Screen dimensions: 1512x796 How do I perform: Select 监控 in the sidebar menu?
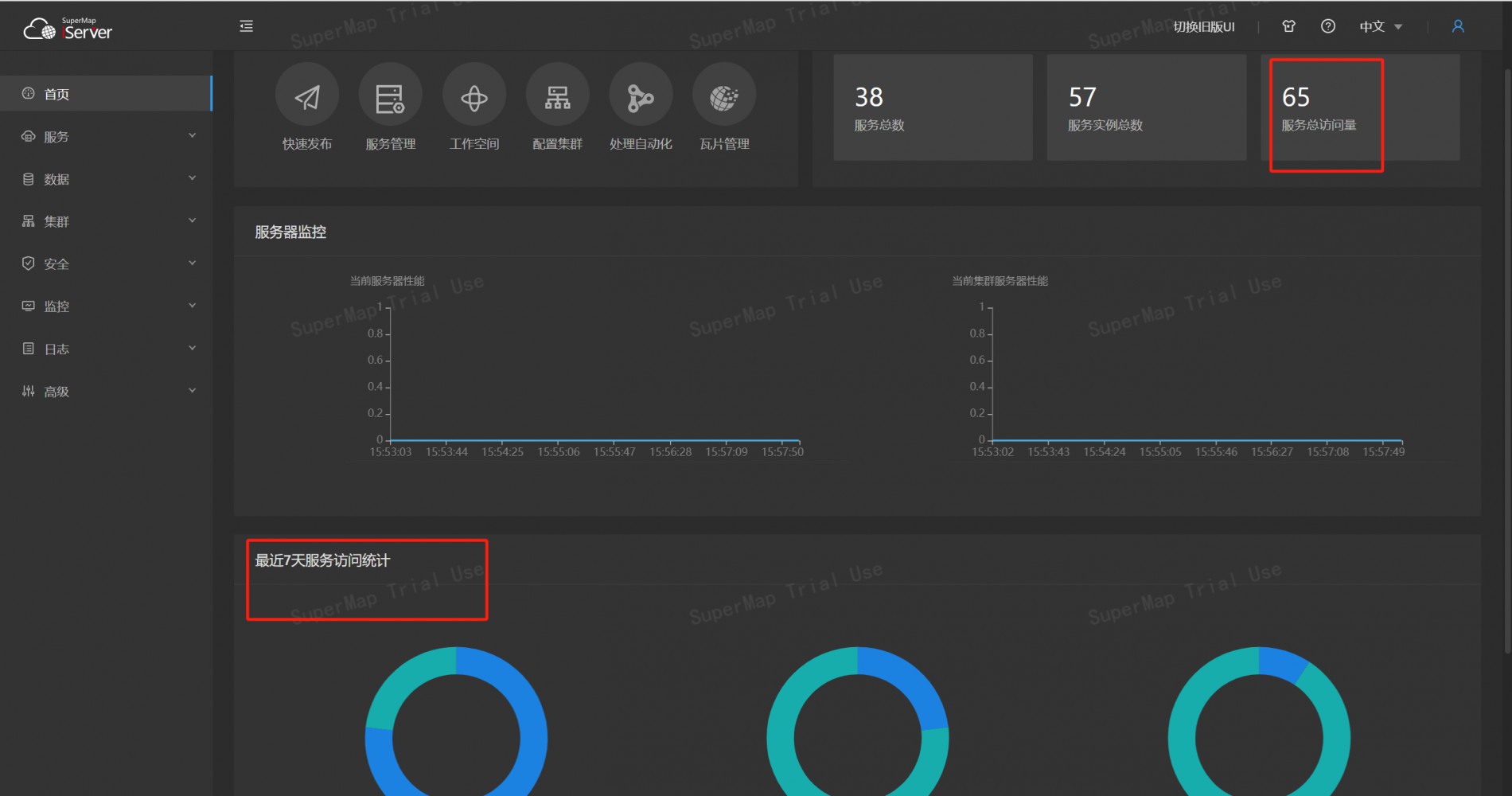tap(106, 306)
